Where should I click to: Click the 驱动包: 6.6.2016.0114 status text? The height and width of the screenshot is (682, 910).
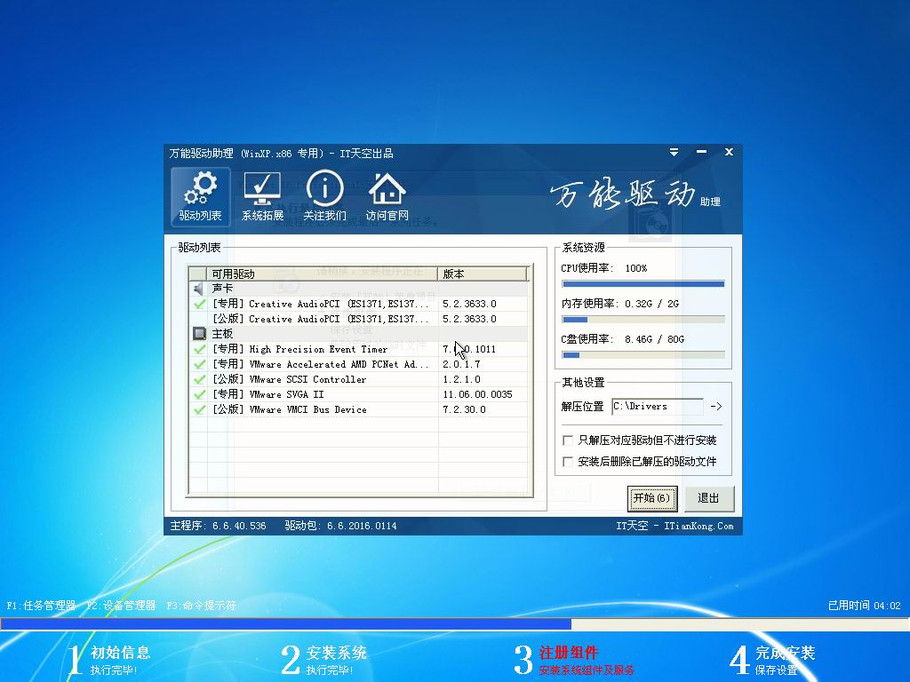coord(341,526)
